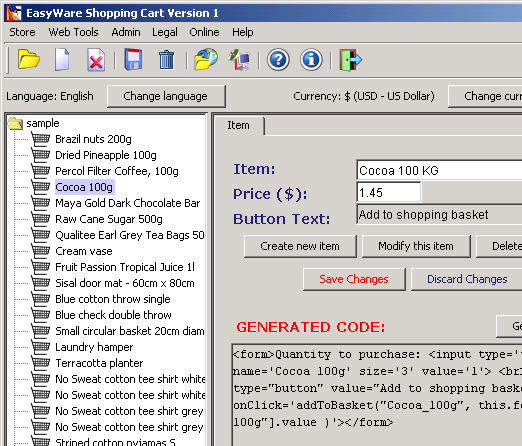Open the Web Tools menu
The width and height of the screenshot is (522, 446).
point(73,32)
